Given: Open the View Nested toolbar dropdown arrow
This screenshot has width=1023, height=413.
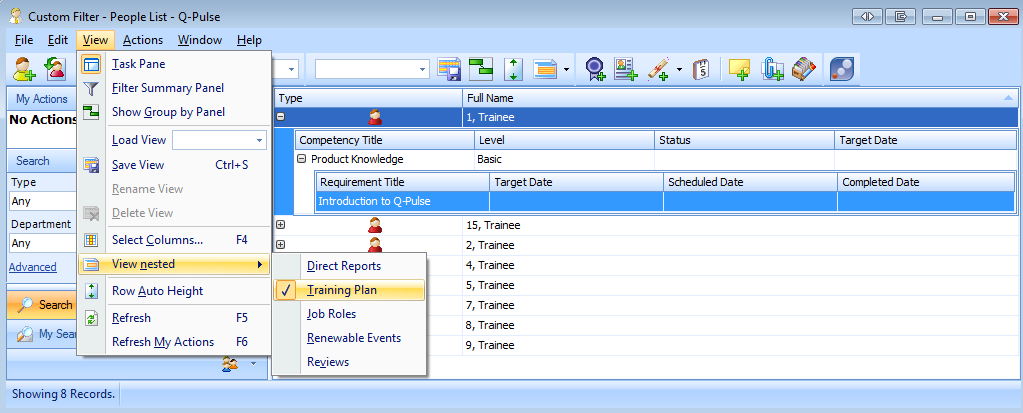Looking at the screenshot, I should tap(566, 69).
